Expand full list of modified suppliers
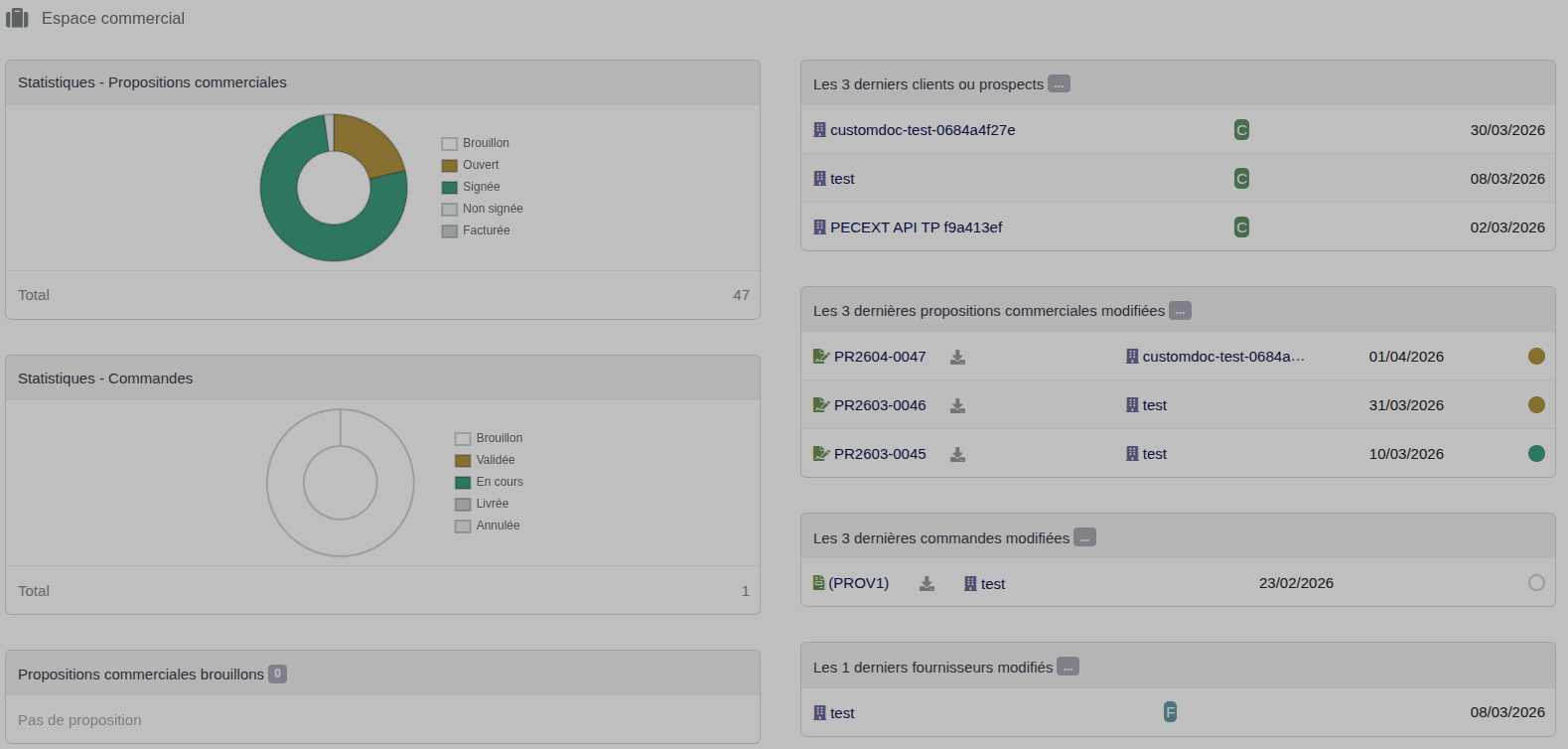 click(1068, 667)
